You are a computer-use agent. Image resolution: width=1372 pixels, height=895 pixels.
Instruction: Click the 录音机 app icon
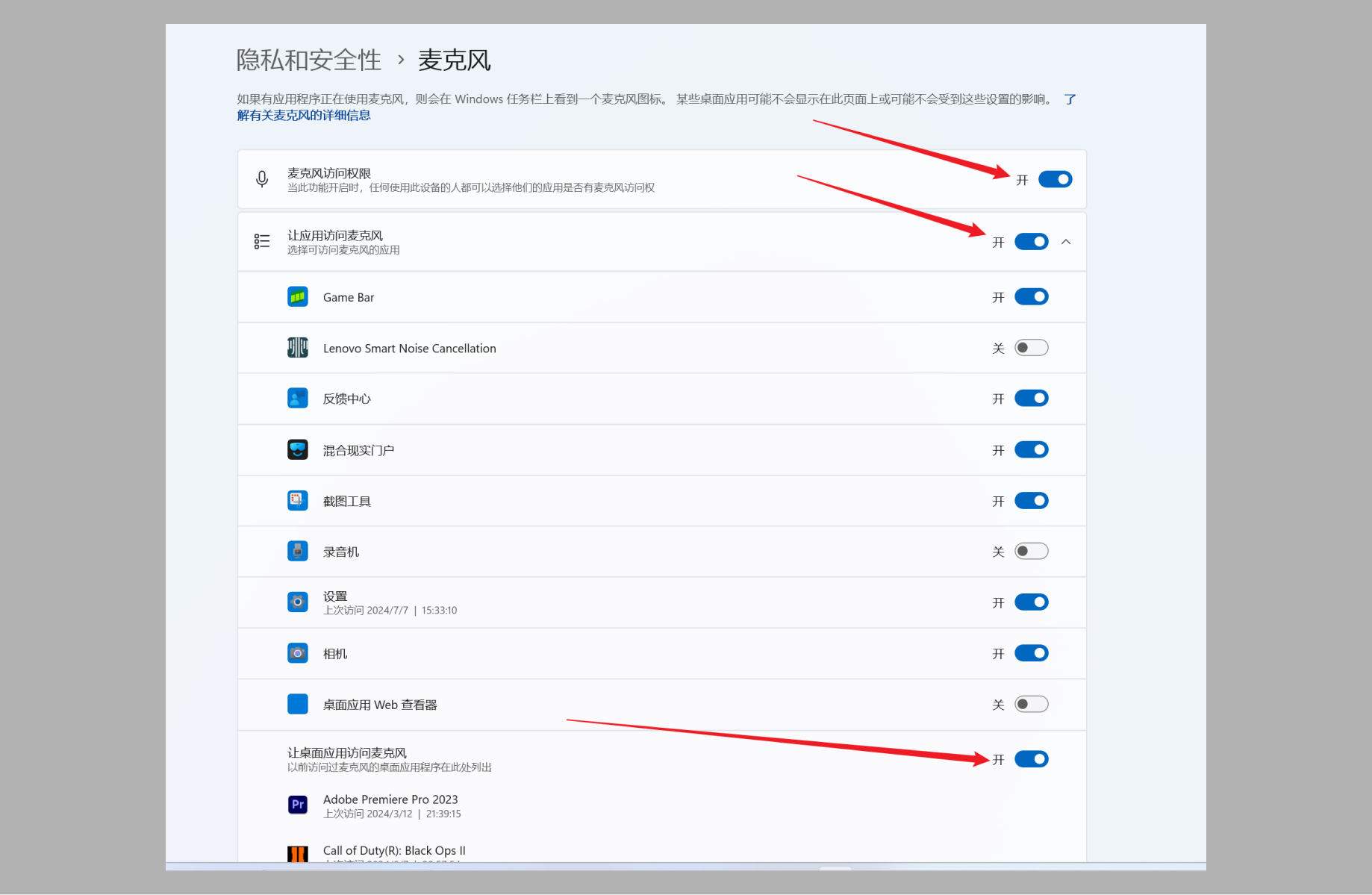click(297, 551)
